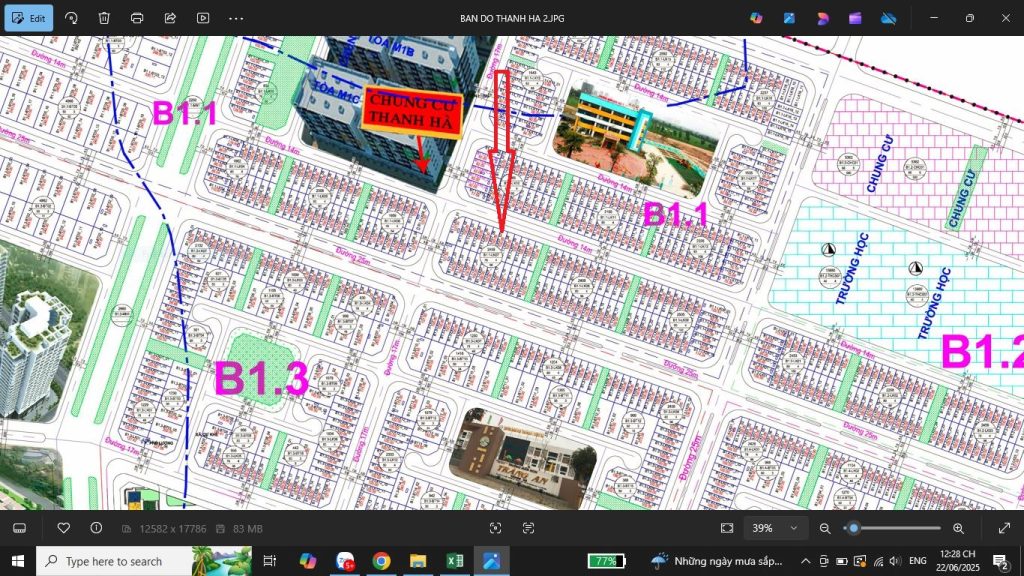Zoom in using the plus magnifier
This screenshot has height=576, width=1024.
tap(958, 528)
